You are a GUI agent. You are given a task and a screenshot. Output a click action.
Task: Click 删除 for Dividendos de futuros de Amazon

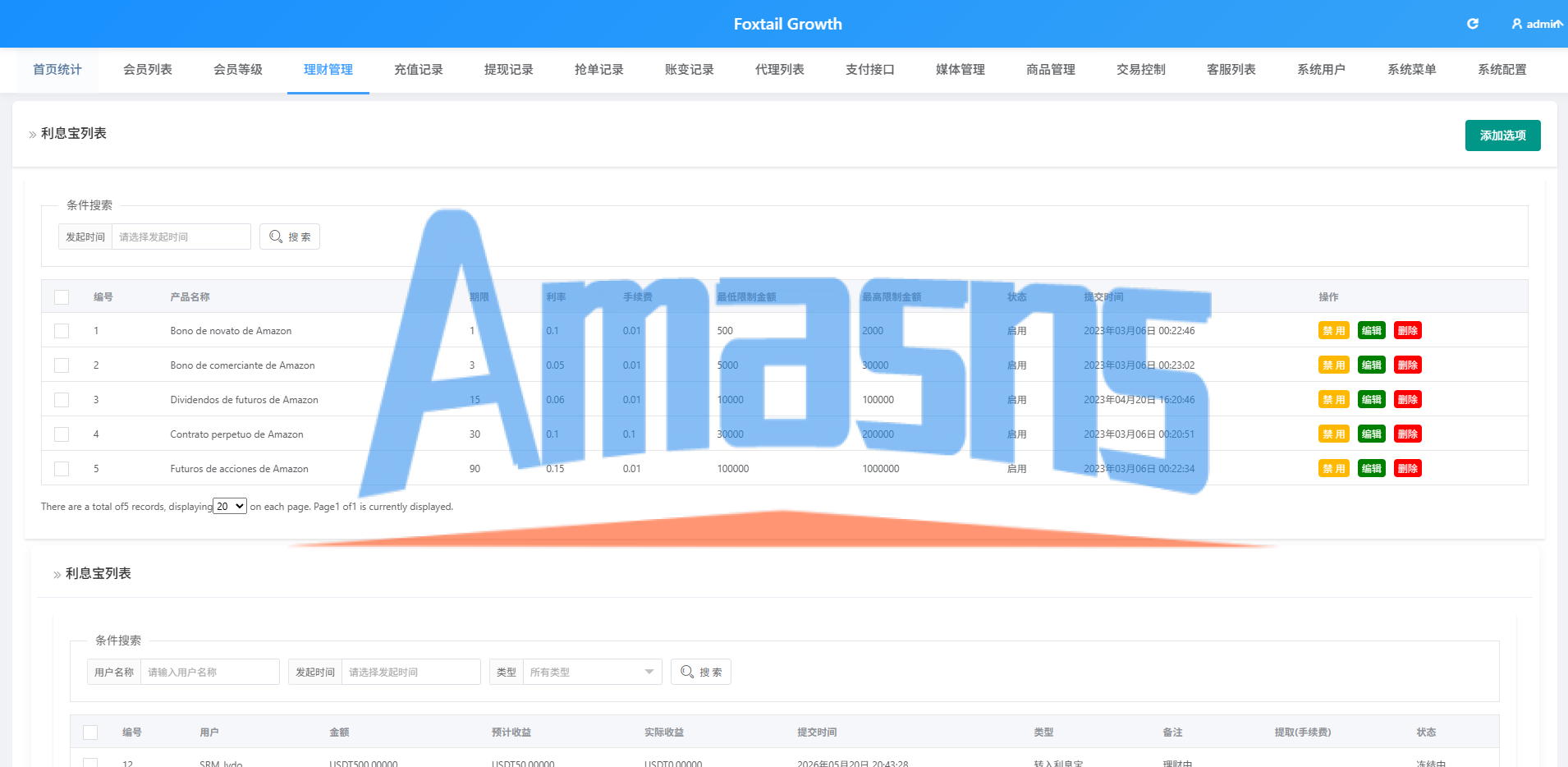pos(1408,400)
